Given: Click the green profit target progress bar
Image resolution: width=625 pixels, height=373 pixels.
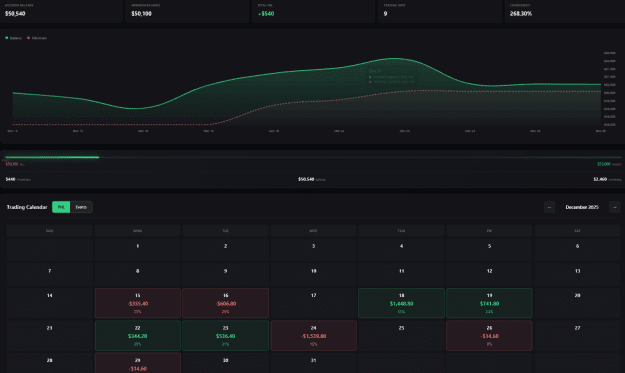Looking at the screenshot, I should point(52,157).
